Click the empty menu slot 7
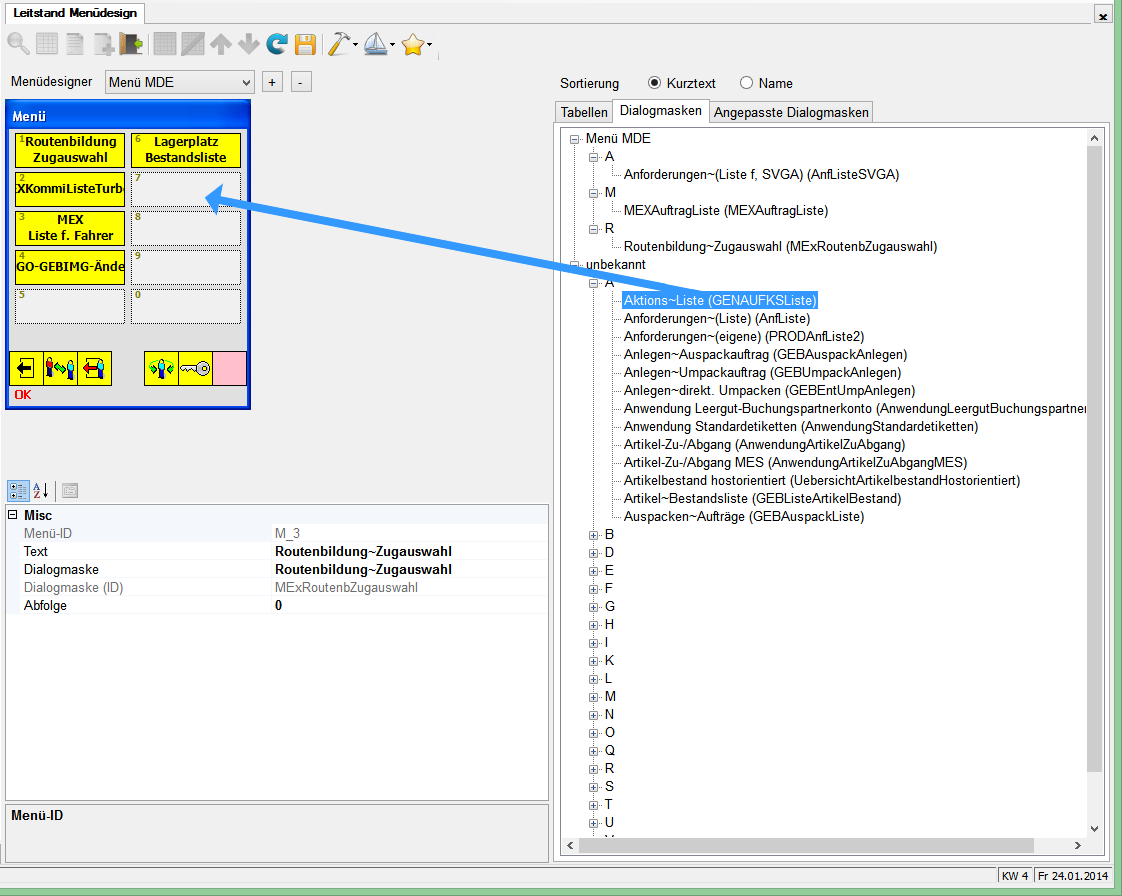 [186, 189]
